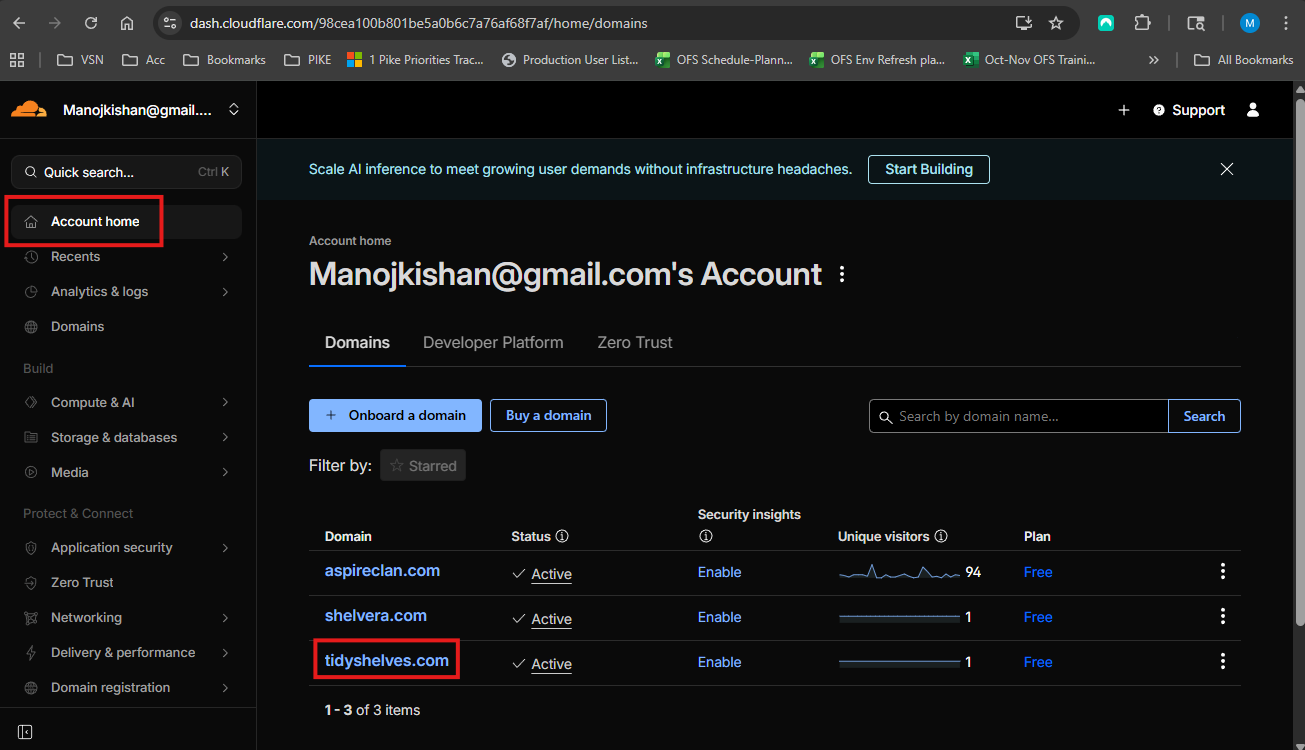Image resolution: width=1305 pixels, height=750 pixels.
Task: Expand Domain registration chevron
Action: tap(225, 688)
